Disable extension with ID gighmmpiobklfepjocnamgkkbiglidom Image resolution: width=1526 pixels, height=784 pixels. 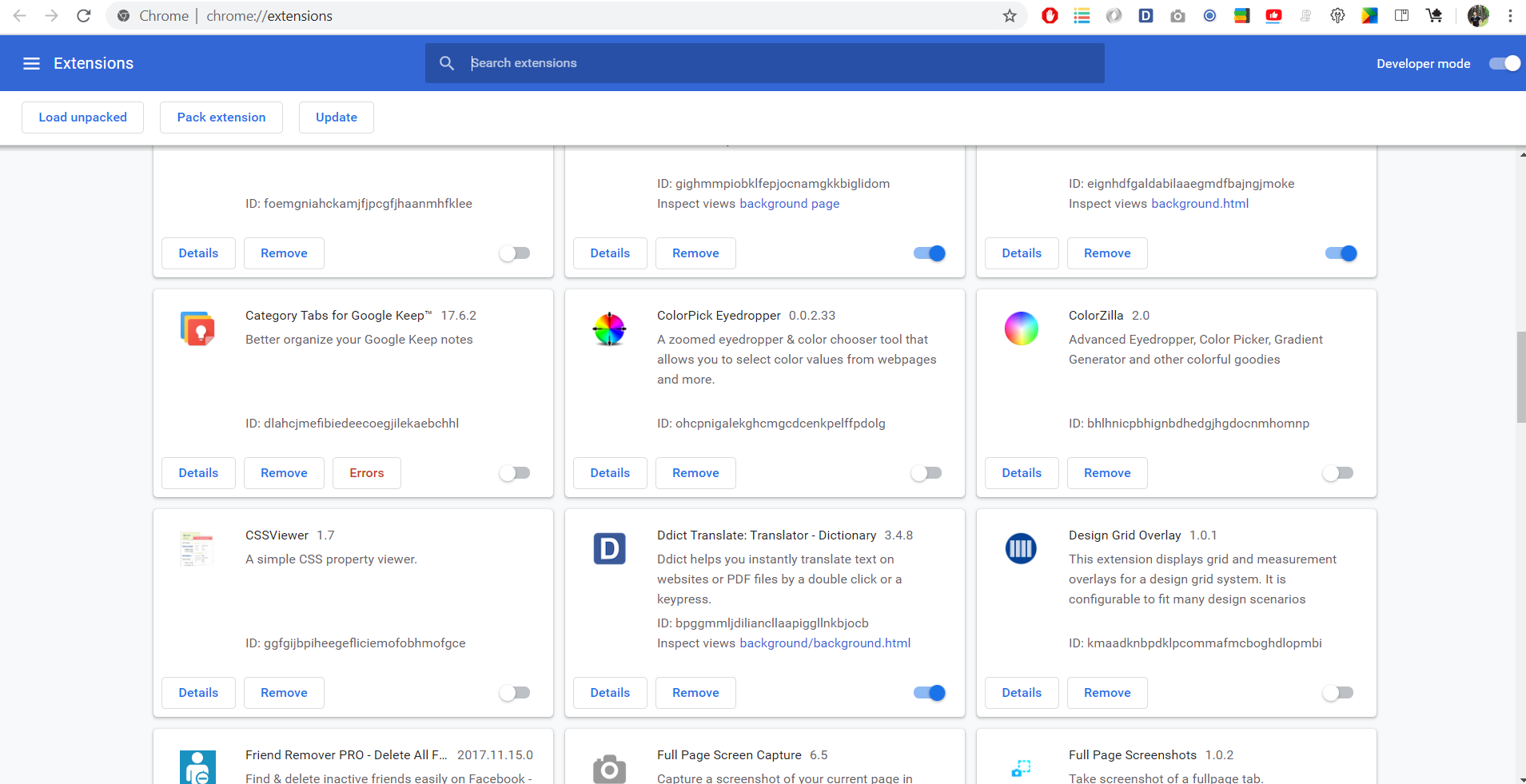pyautogui.click(x=930, y=253)
